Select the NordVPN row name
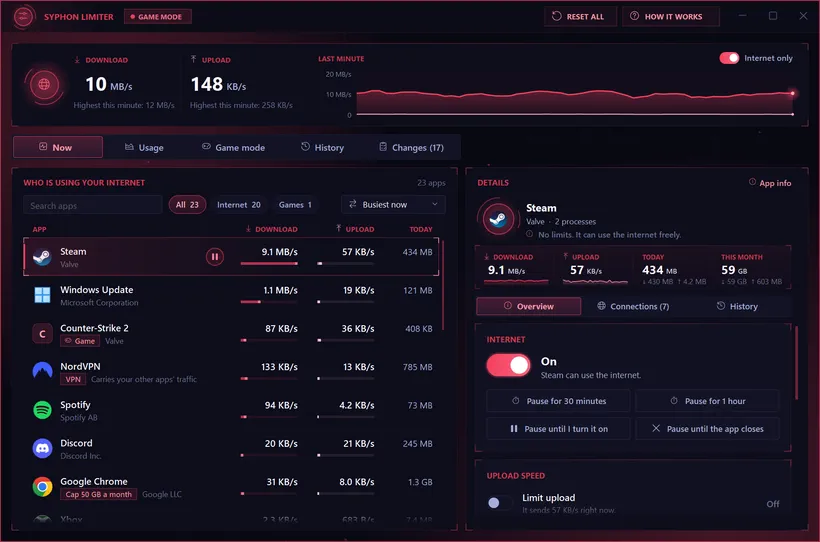 click(x=80, y=366)
